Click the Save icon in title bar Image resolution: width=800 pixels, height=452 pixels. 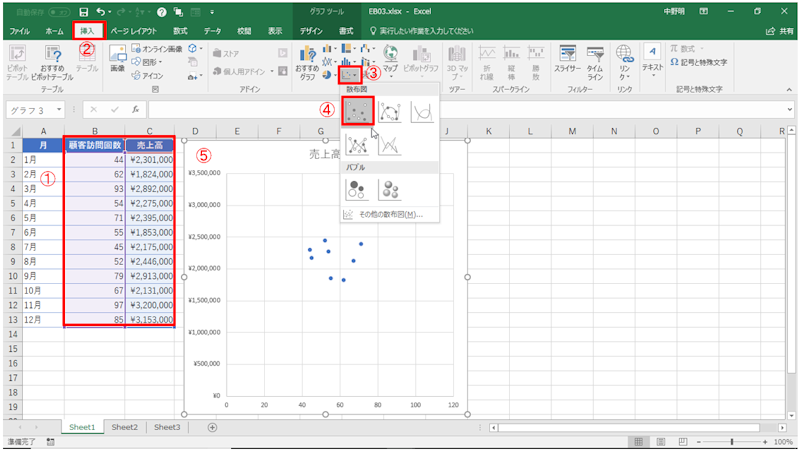(83, 11)
